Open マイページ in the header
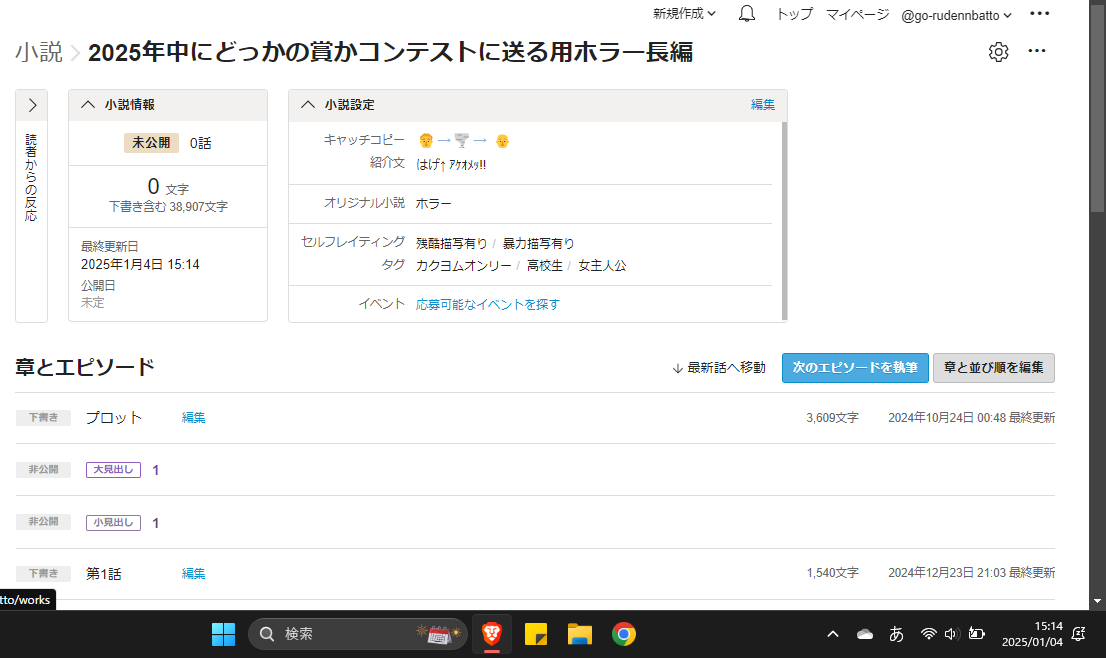 (857, 14)
